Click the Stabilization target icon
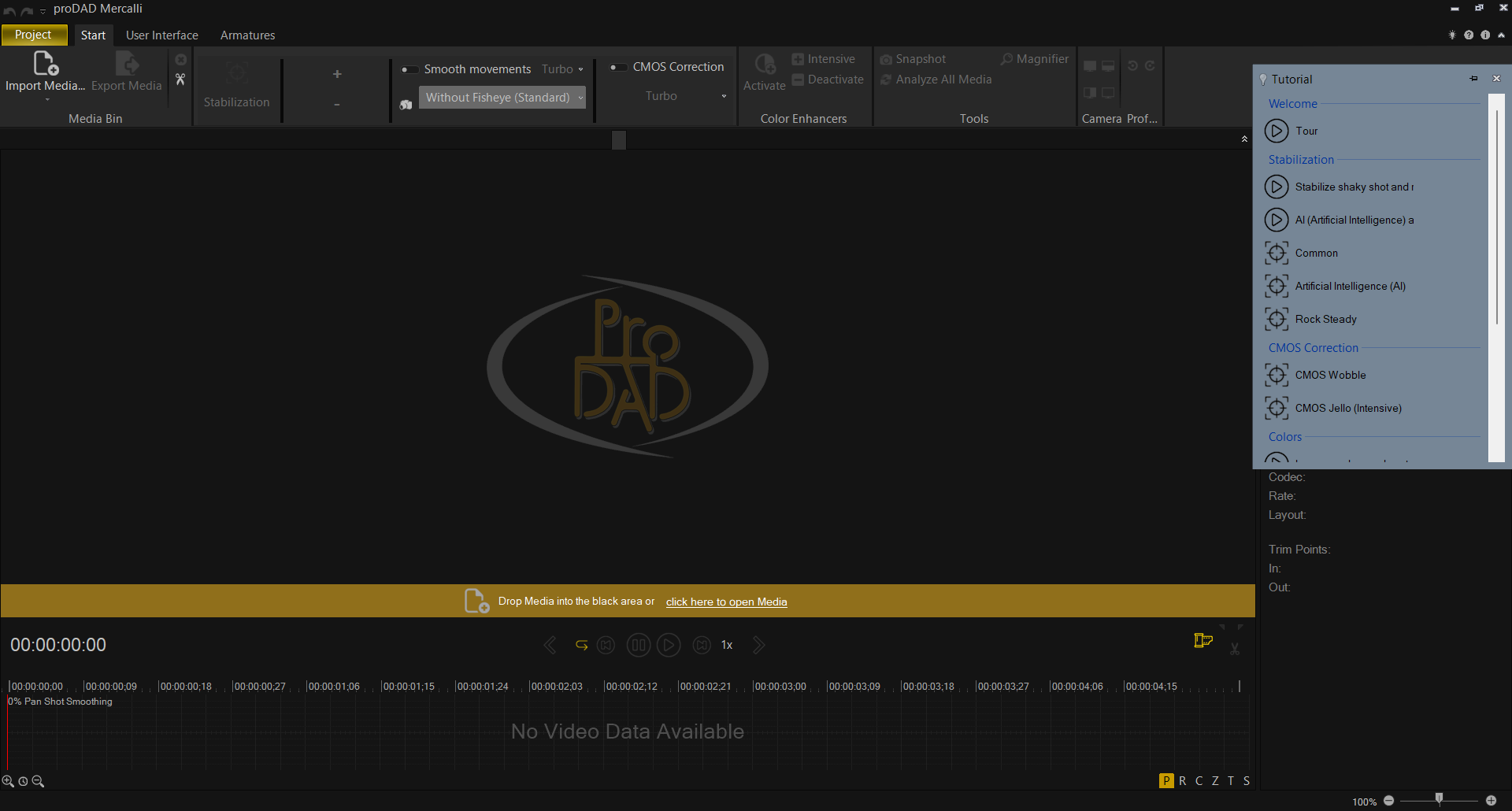The image size is (1512, 811). tap(236, 73)
